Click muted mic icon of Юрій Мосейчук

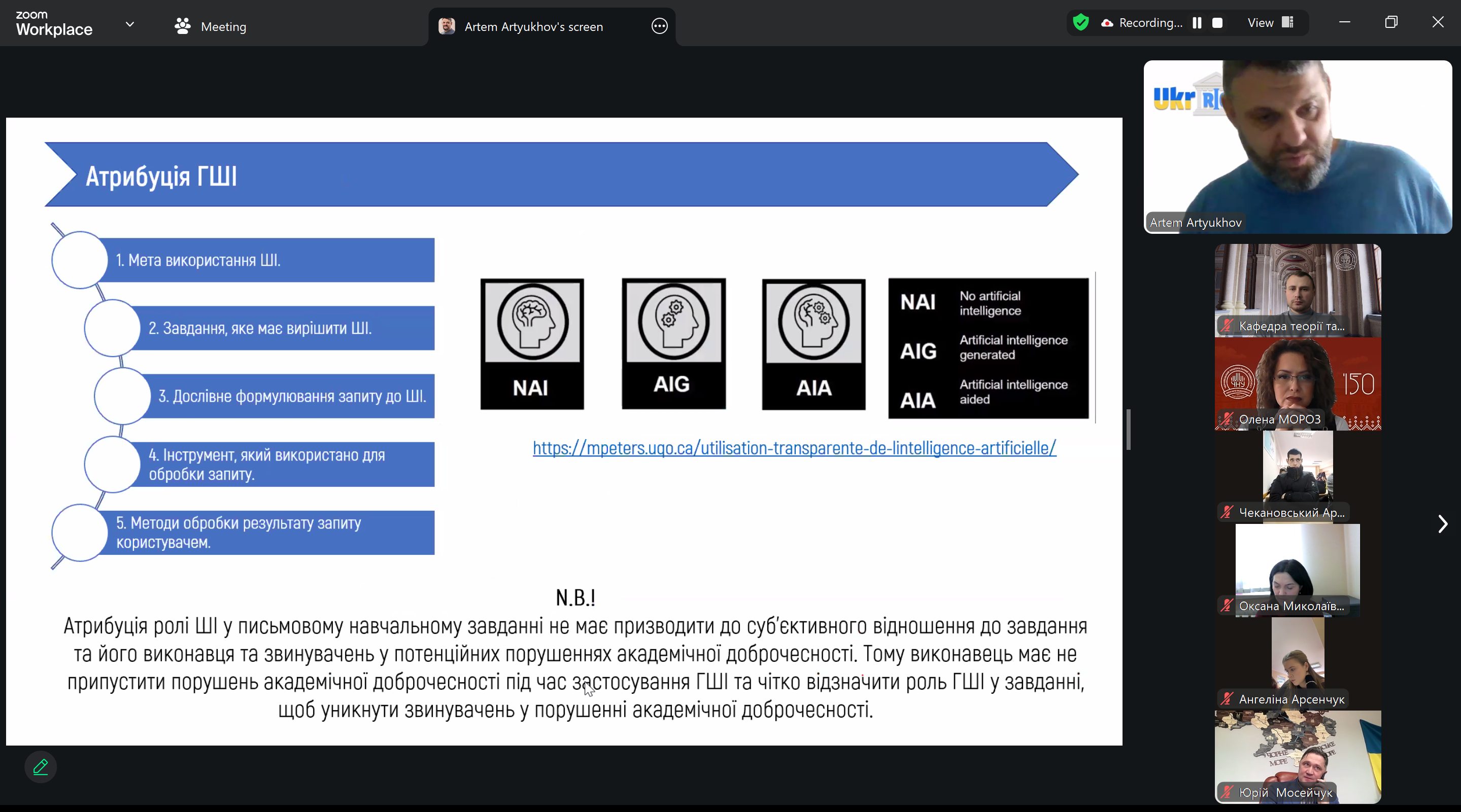[x=1228, y=792]
